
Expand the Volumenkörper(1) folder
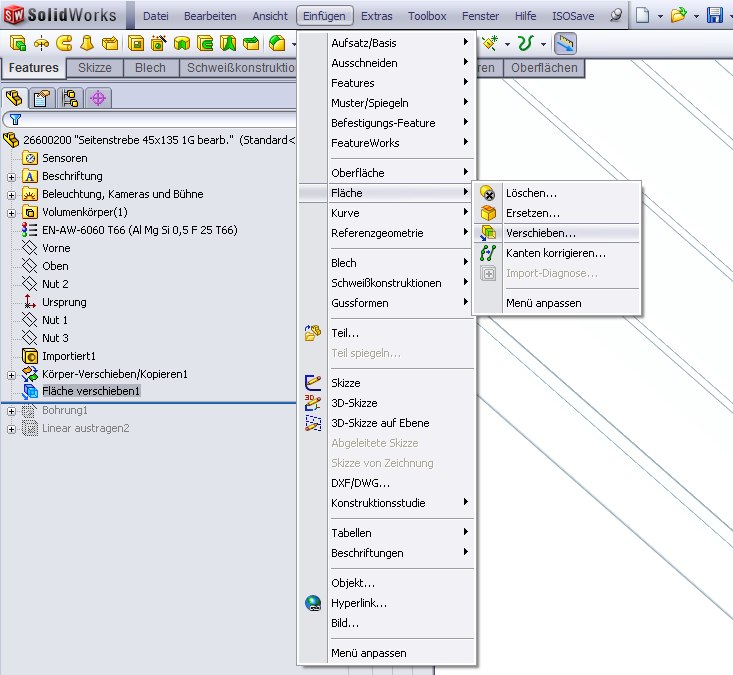(x=11, y=212)
